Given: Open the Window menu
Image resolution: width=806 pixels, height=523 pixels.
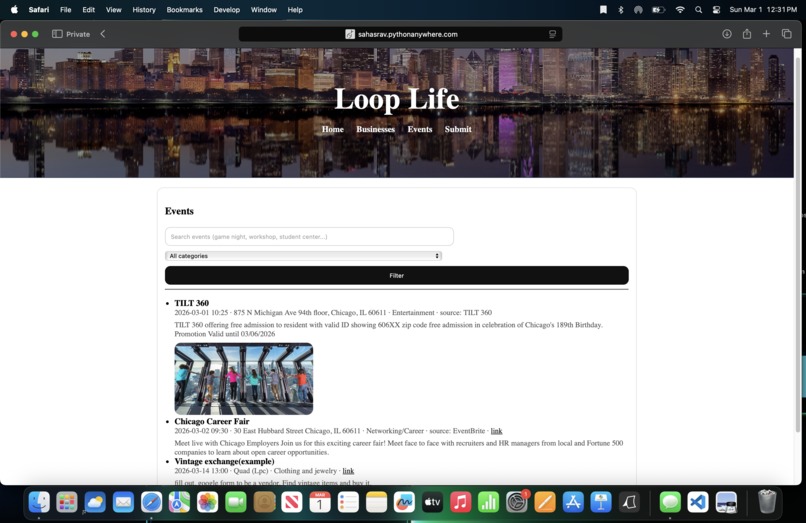Looking at the screenshot, I should [x=264, y=10].
